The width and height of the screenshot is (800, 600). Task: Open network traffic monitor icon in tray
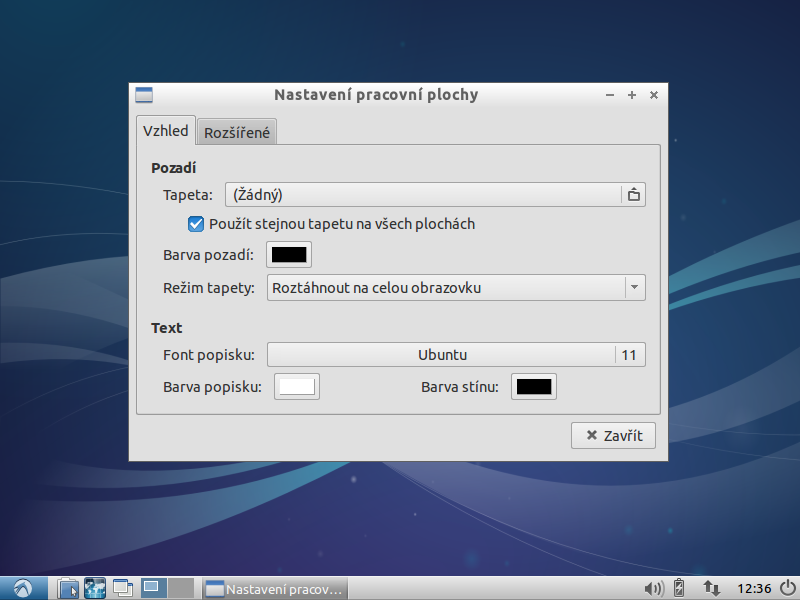[x=710, y=588]
